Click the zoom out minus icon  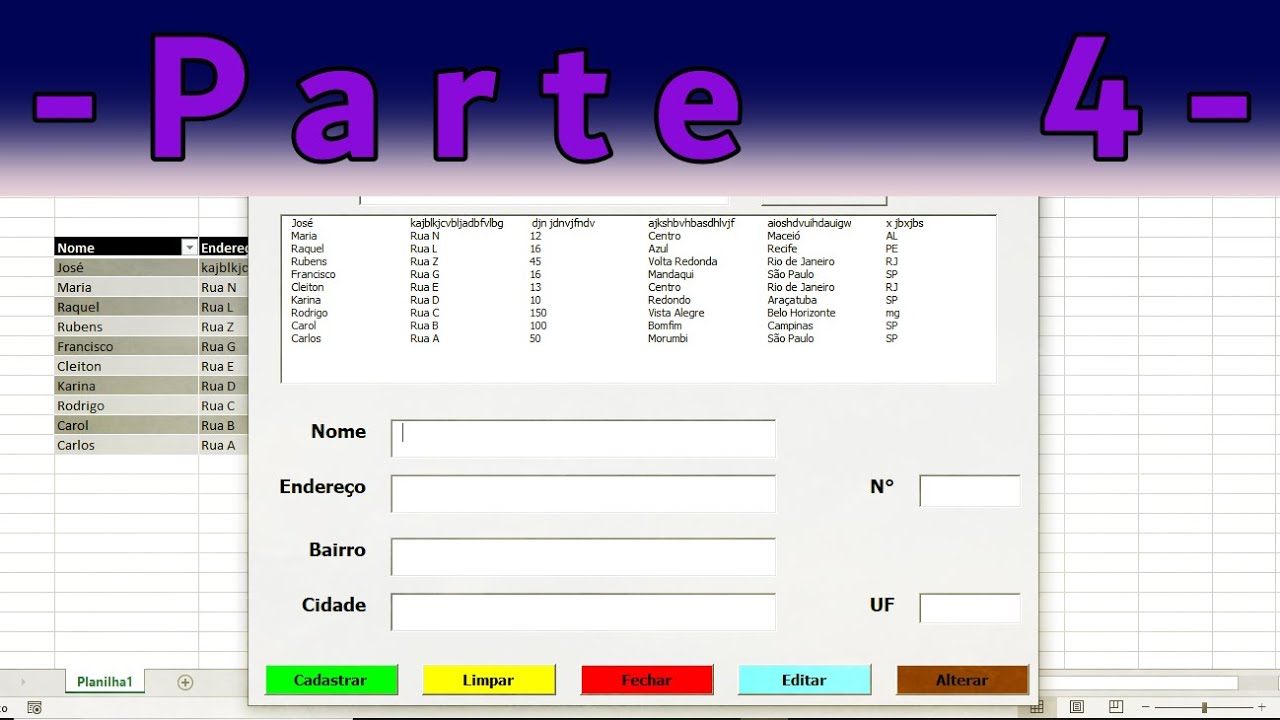click(1147, 707)
